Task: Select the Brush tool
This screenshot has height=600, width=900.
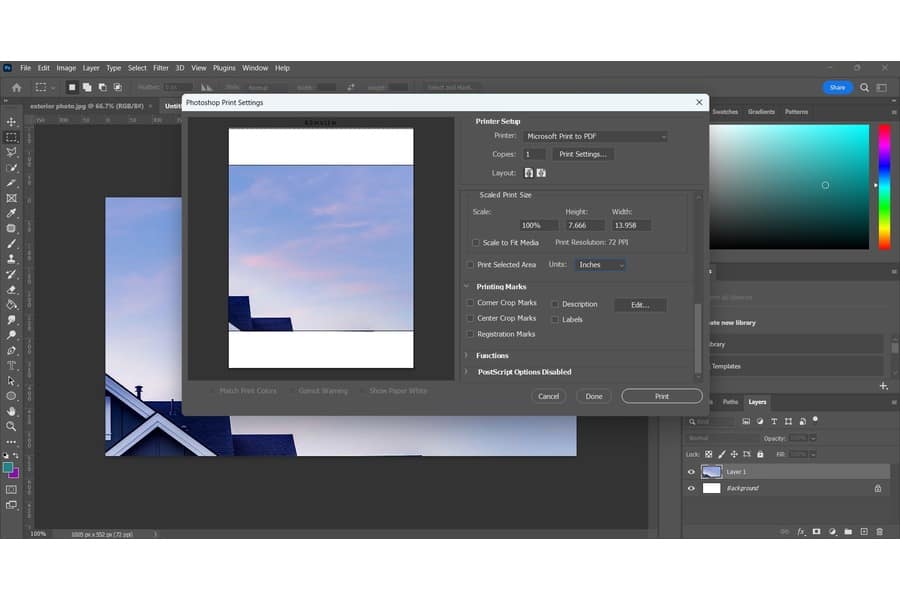Action: point(11,243)
